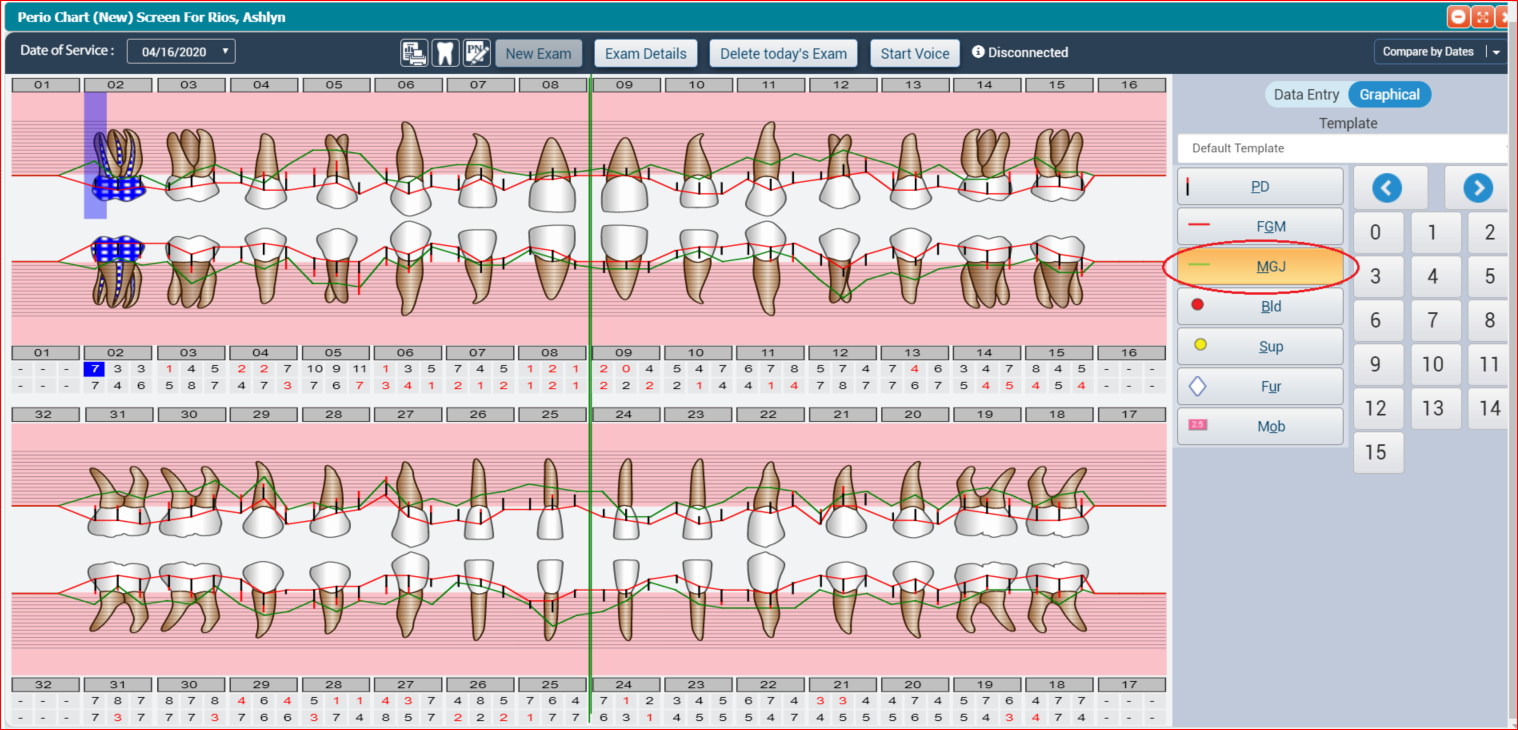Click the Start Voice button
This screenshot has height=730, width=1518.
914,53
